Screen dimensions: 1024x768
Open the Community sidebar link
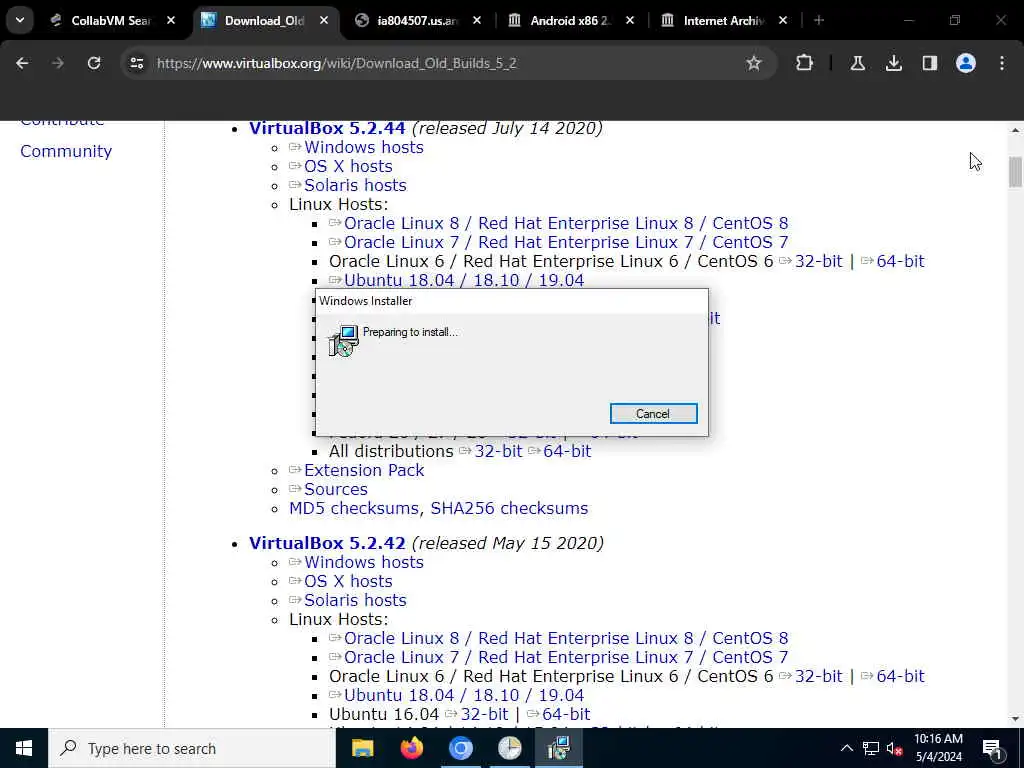point(66,151)
